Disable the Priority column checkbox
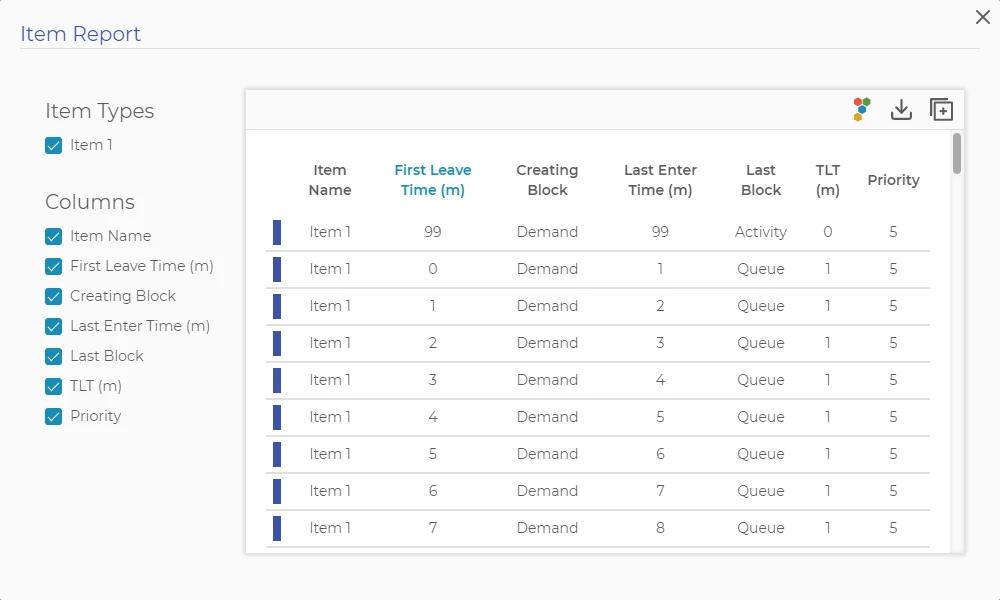This screenshot has height=600, width=1000. click(53, 416)
